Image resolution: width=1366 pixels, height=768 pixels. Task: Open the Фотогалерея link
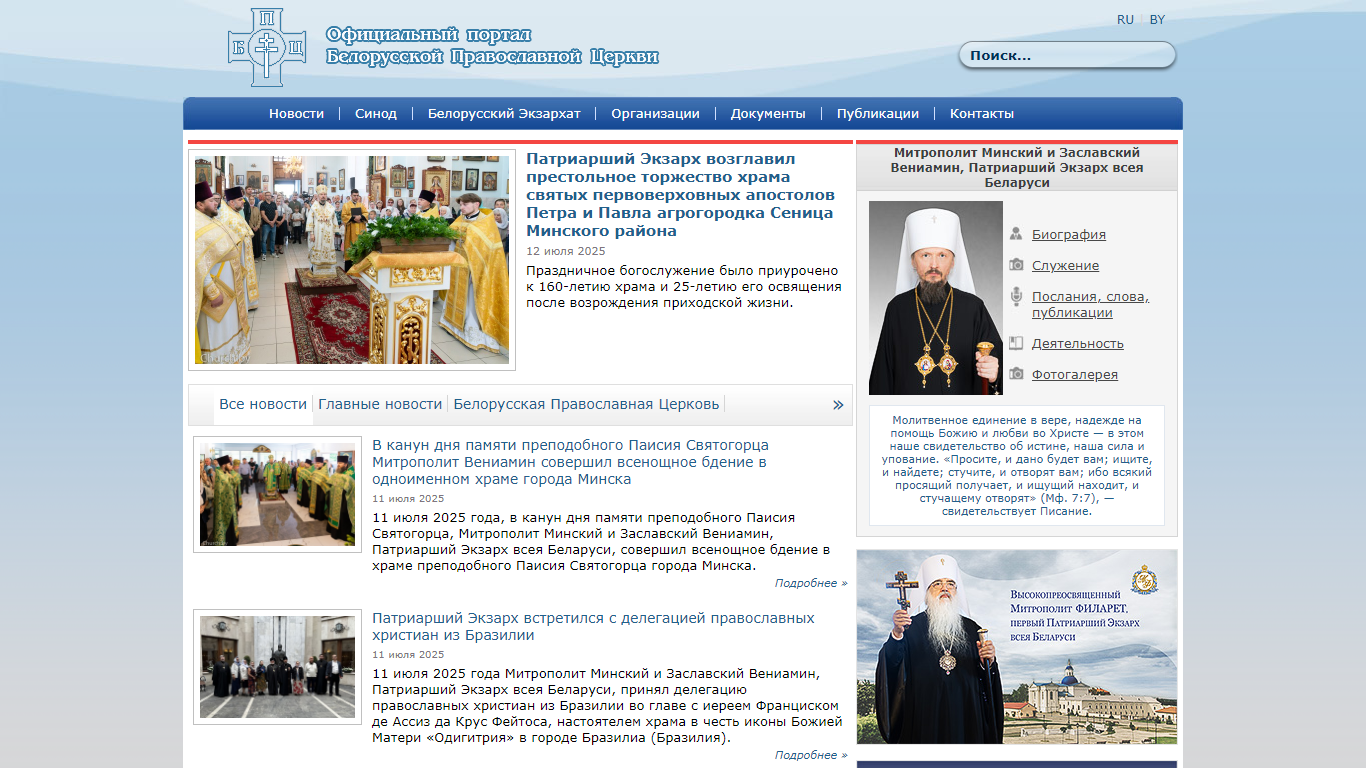[x=1075, y=374]
